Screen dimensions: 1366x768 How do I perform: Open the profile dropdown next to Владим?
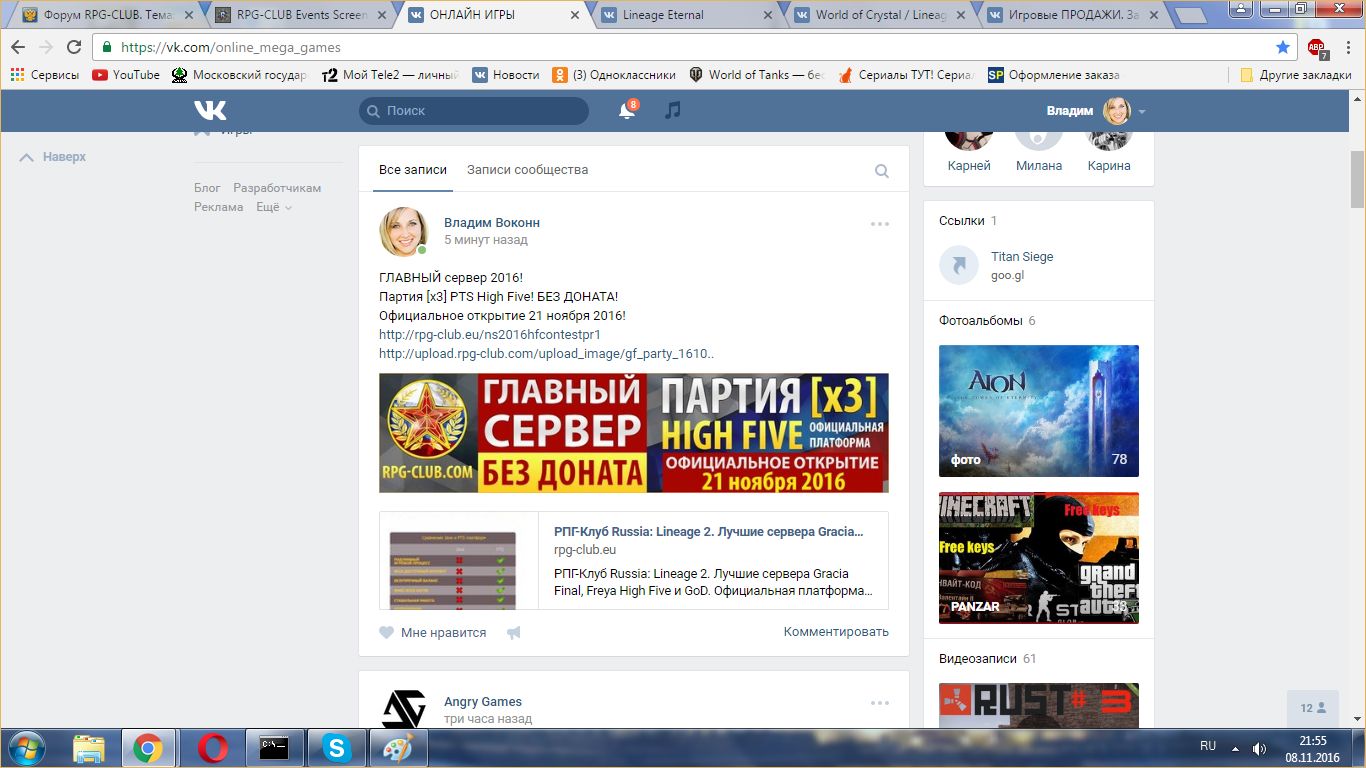(x=1141, y=111)
